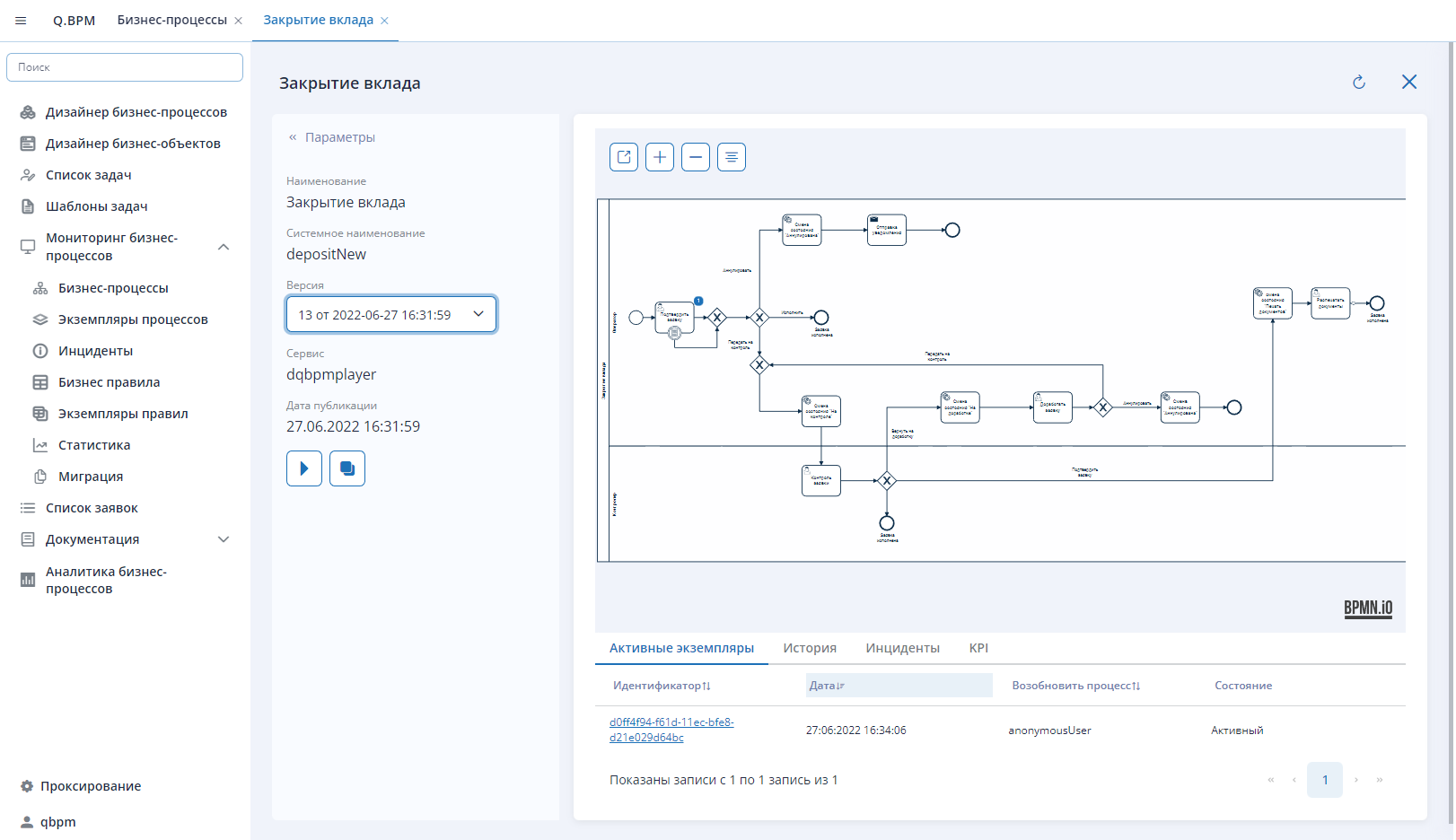Screen dimensions: 1456x840
Task: Switch to the KPI tab
Action: click(978, 648)
